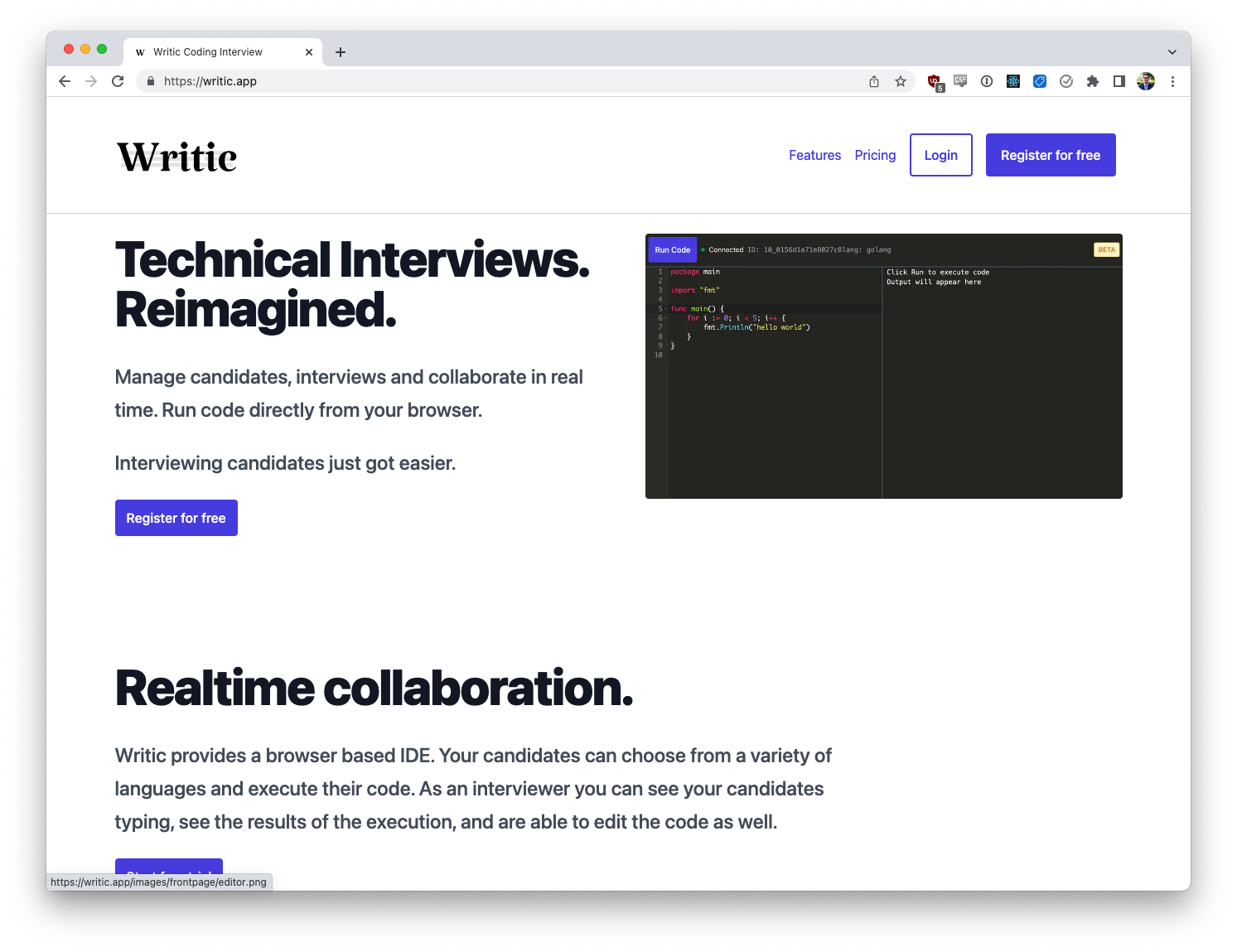The width and height of the screenshot is (1237, 952).
Task: Click the macOS green fullscreen button
Action: click(x=102, y=49)
